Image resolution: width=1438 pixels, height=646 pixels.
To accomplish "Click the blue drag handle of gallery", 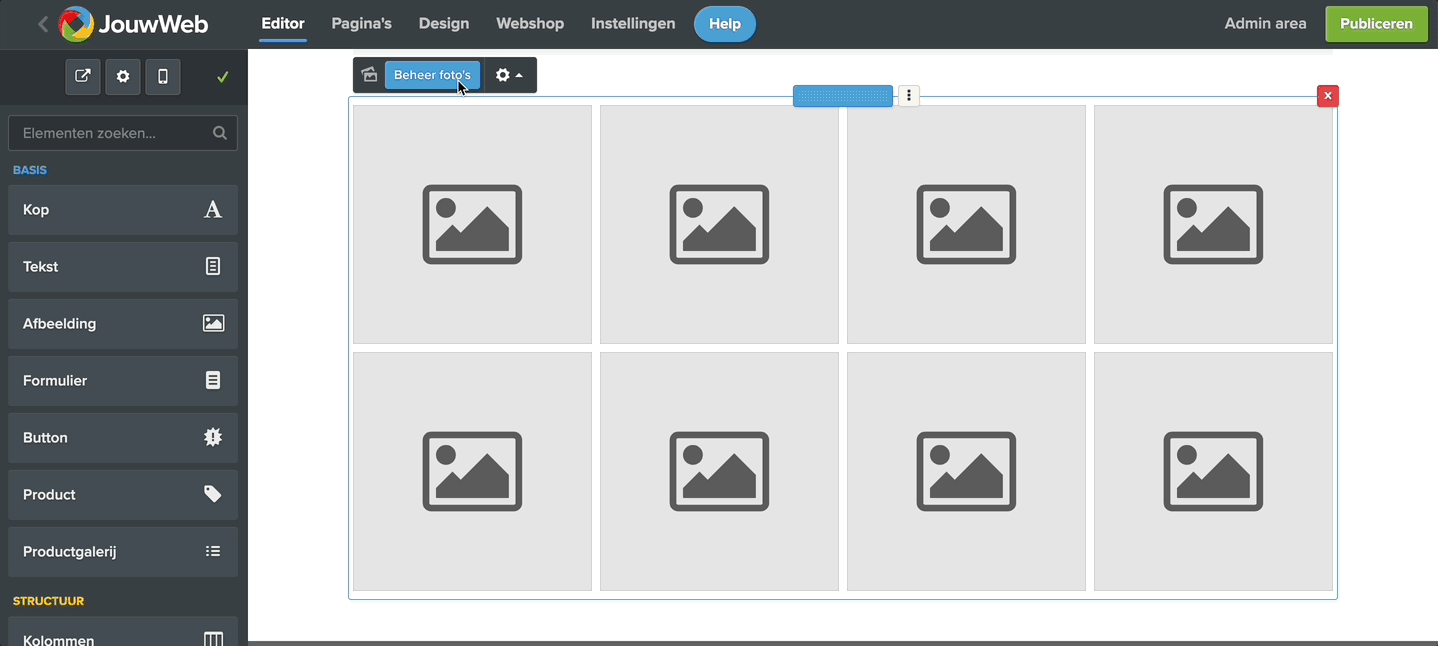I will 843,96.
